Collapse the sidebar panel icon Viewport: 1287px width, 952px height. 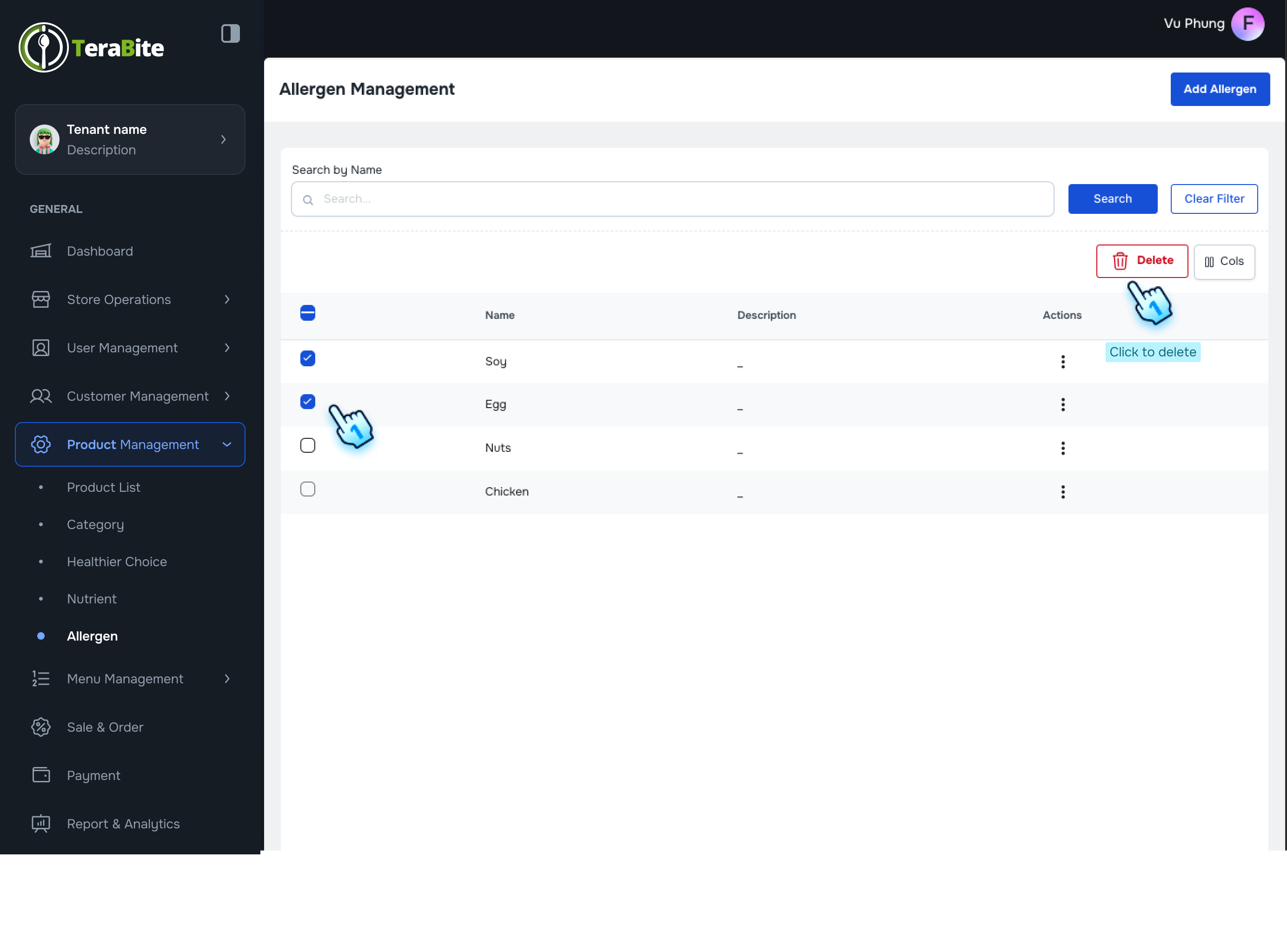pos(230,33)
